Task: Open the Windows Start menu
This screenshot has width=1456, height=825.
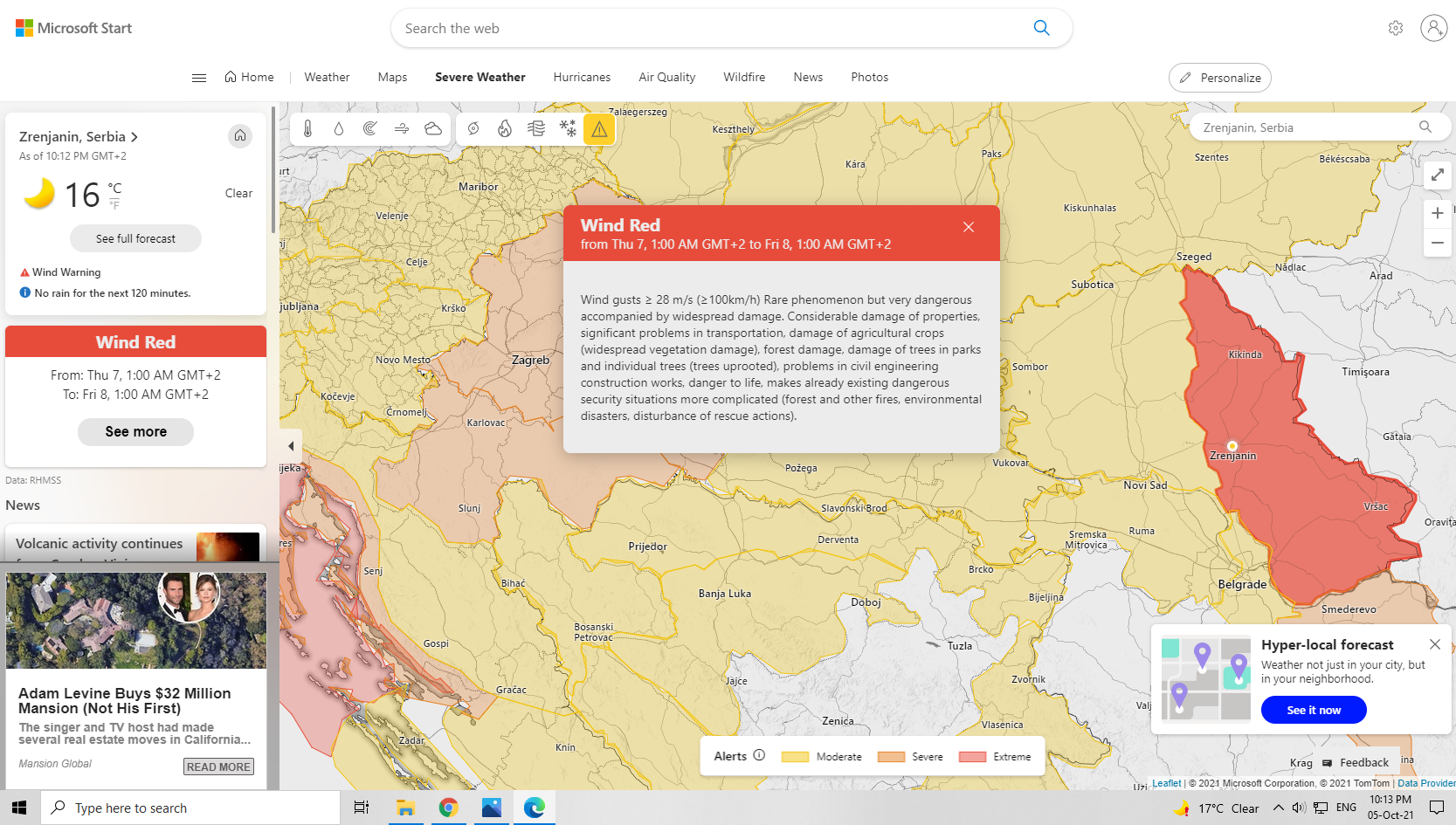Action: (x=20, y=808)
